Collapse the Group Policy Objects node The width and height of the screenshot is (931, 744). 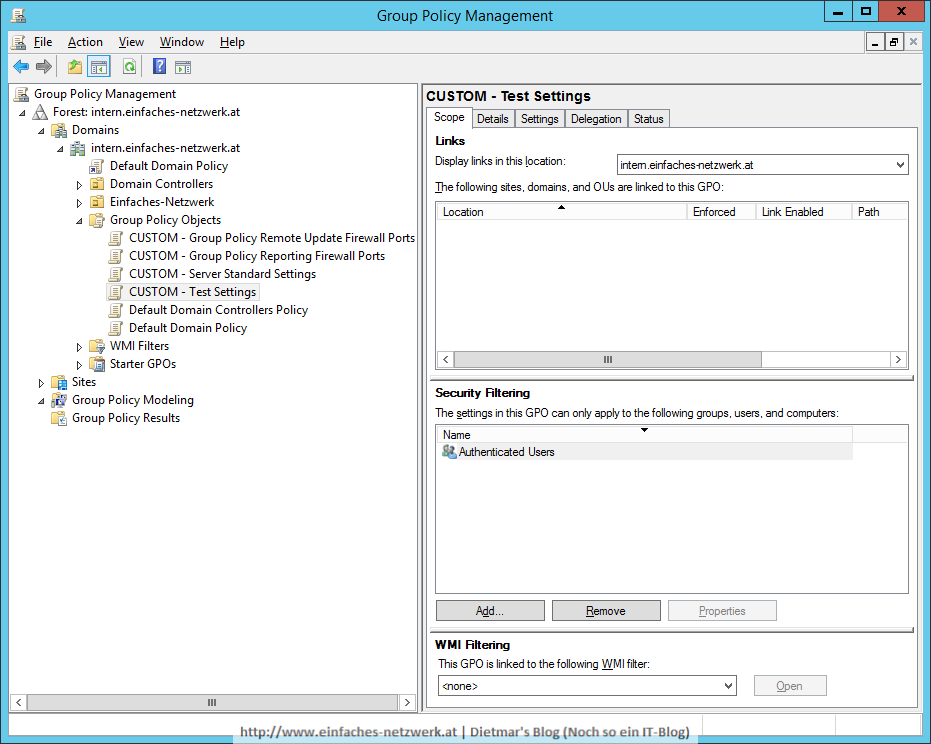(x=80, y=221)
